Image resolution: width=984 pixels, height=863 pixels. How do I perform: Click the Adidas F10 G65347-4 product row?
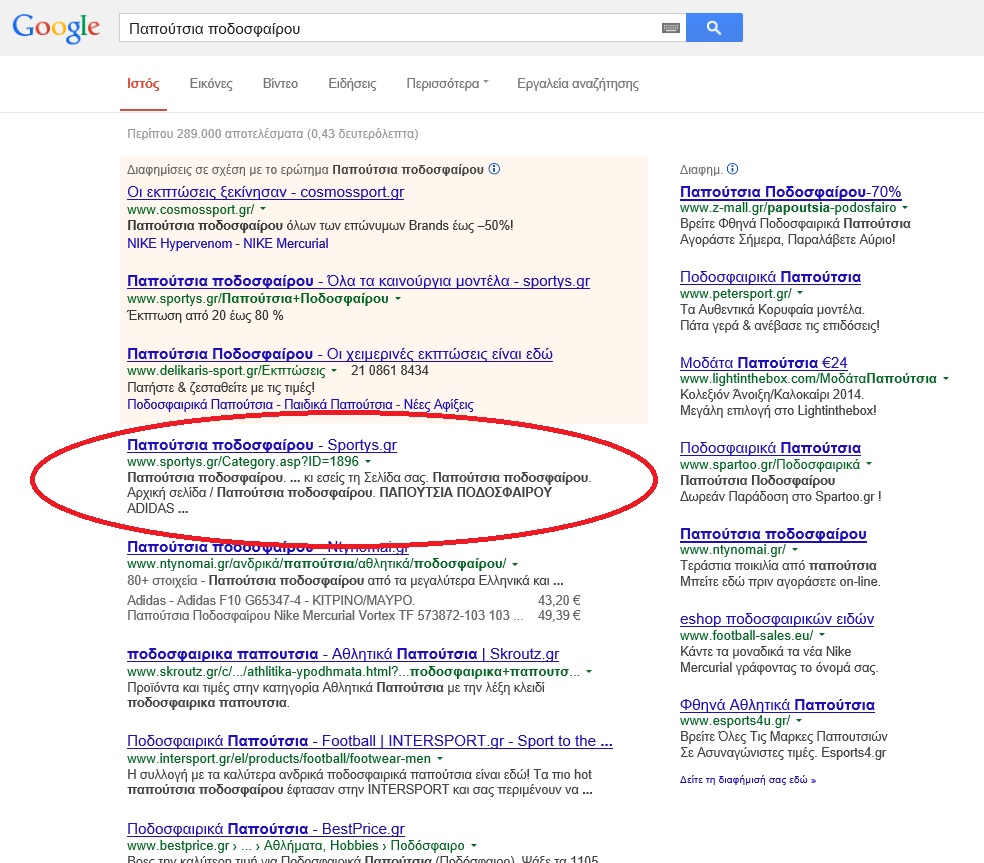[270, 601]
